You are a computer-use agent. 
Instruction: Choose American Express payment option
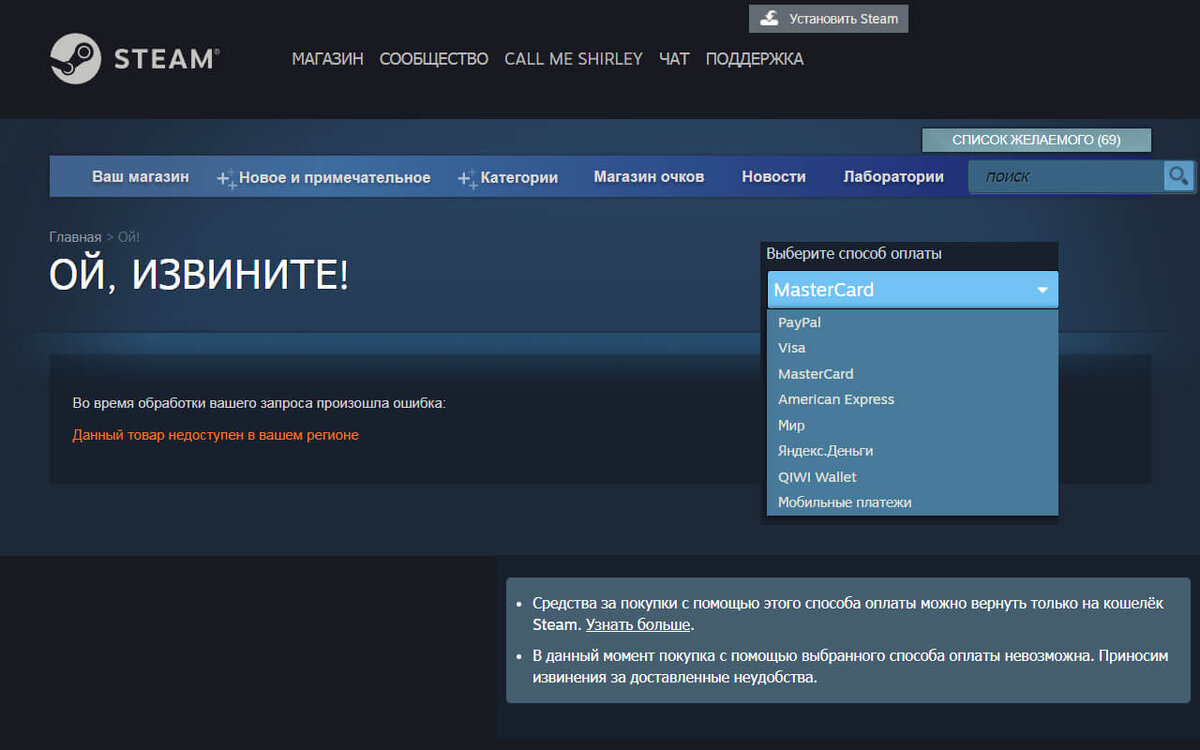coord(836,399)
